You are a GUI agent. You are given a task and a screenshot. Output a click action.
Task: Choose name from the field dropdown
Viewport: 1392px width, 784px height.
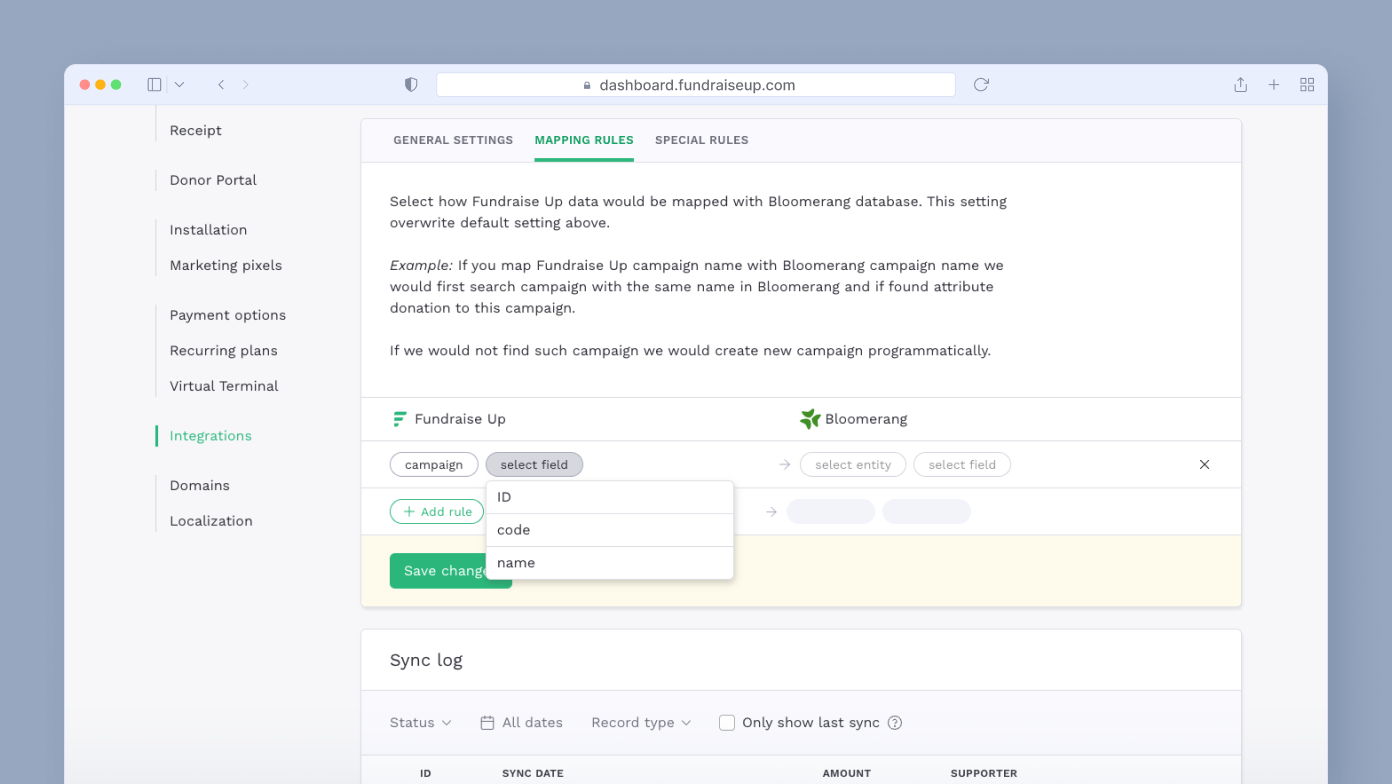tap(610, 563)
